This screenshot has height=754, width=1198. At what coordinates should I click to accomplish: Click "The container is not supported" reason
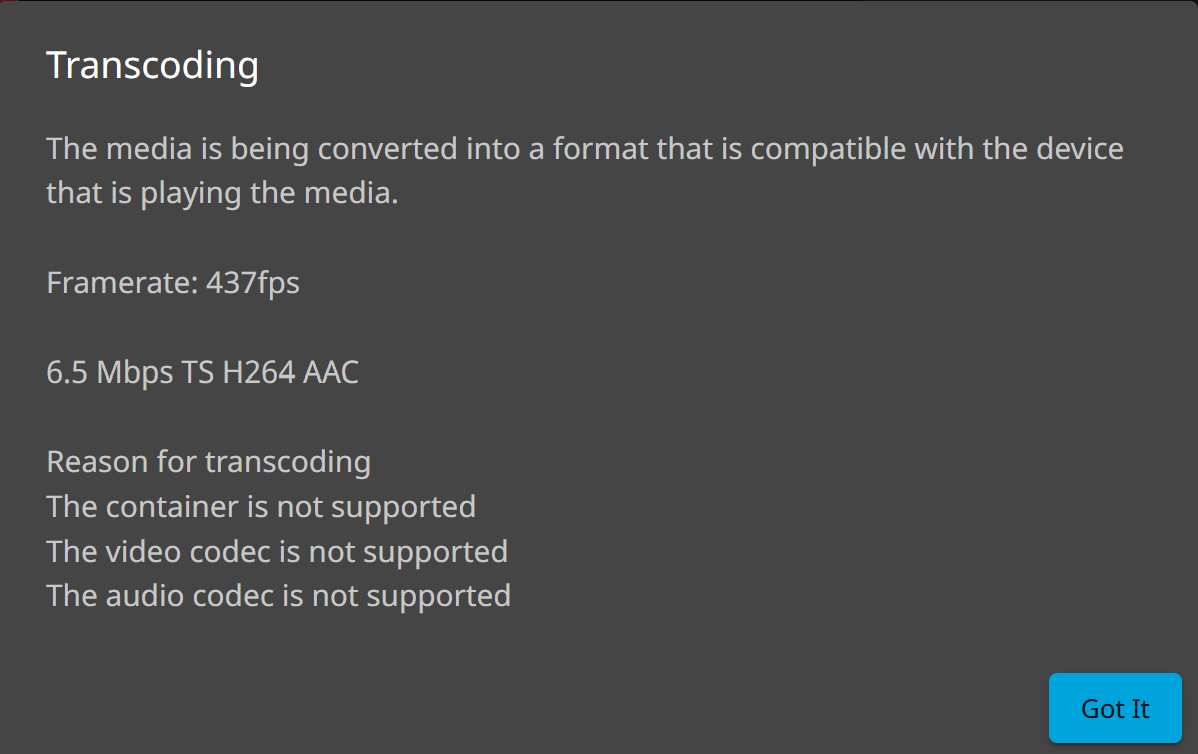(x=261, y=507)
